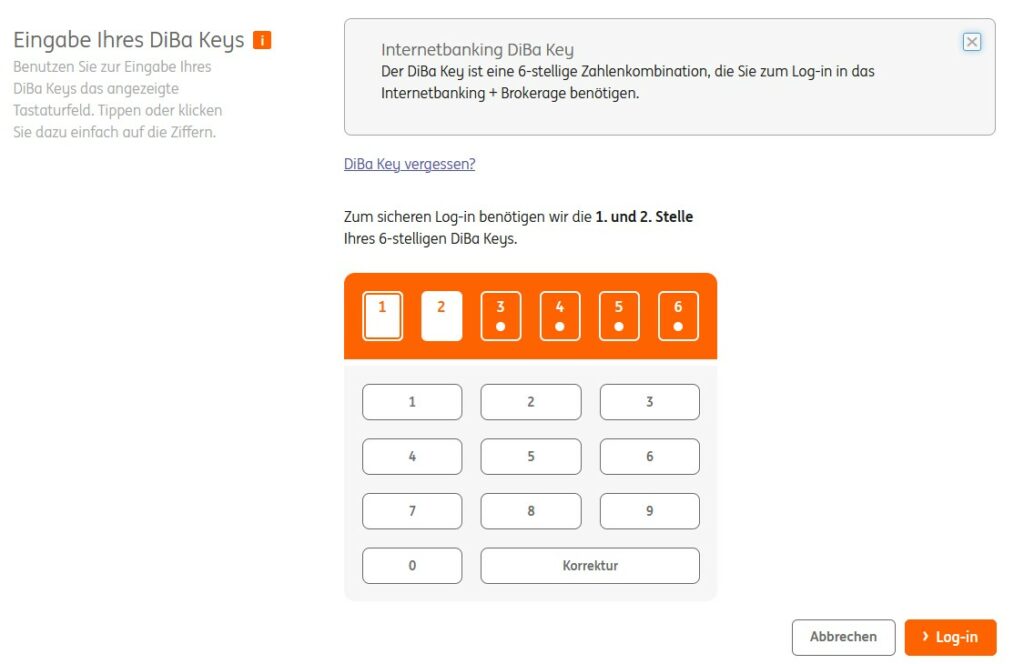The height and width of the screenshot is (664, 1024).
Task: Select the second DiBa Key digit field
Action: pos(441,316)
